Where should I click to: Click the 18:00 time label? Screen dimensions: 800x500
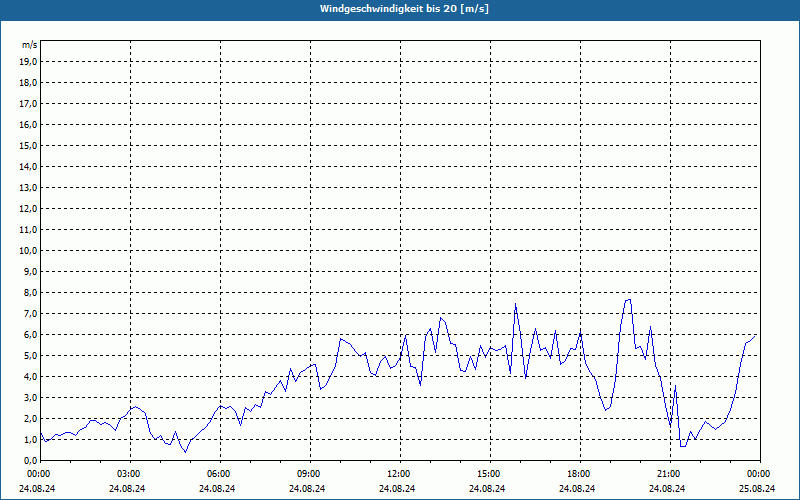579,474
